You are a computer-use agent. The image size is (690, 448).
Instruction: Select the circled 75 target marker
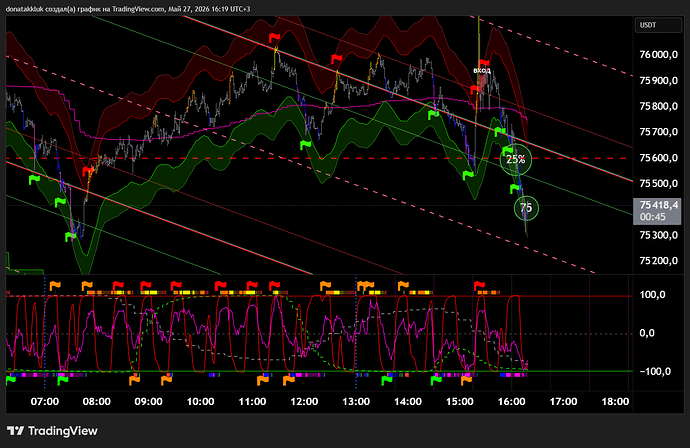click(x=526, y=207)
